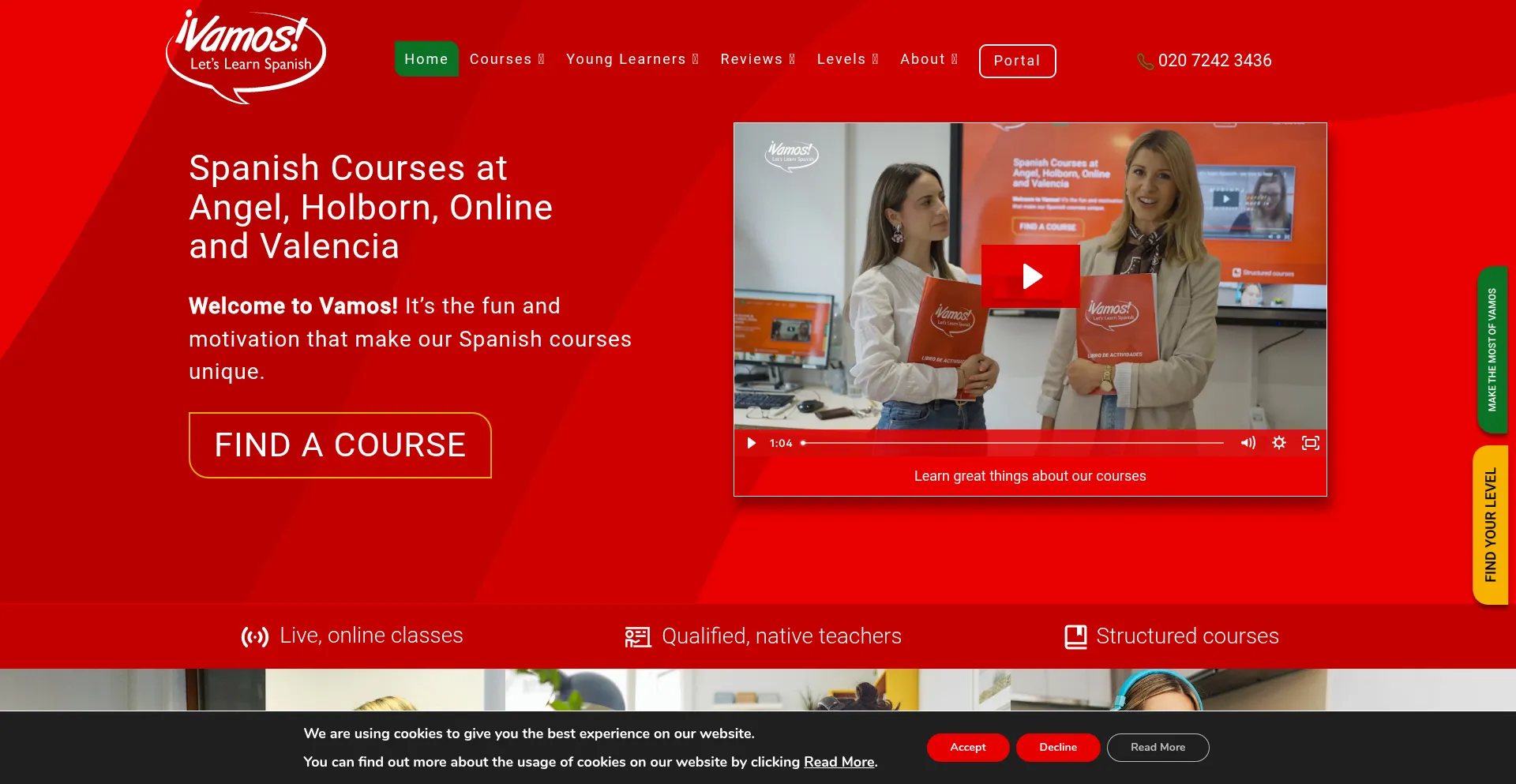This screenshot has width=1516, height=784.
Task: Accept cookies with the Accept button
Action: pyautogui.click(x=968, y=748)
